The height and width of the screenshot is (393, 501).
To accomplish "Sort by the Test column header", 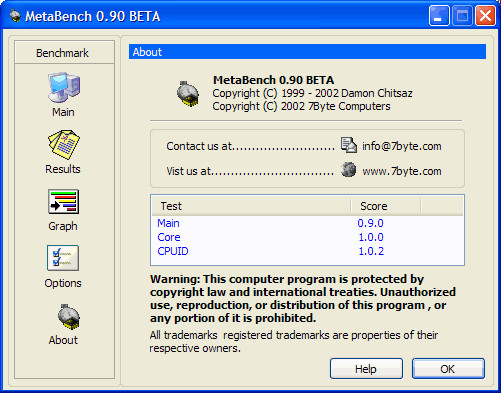I will click(x=251, y=206).
